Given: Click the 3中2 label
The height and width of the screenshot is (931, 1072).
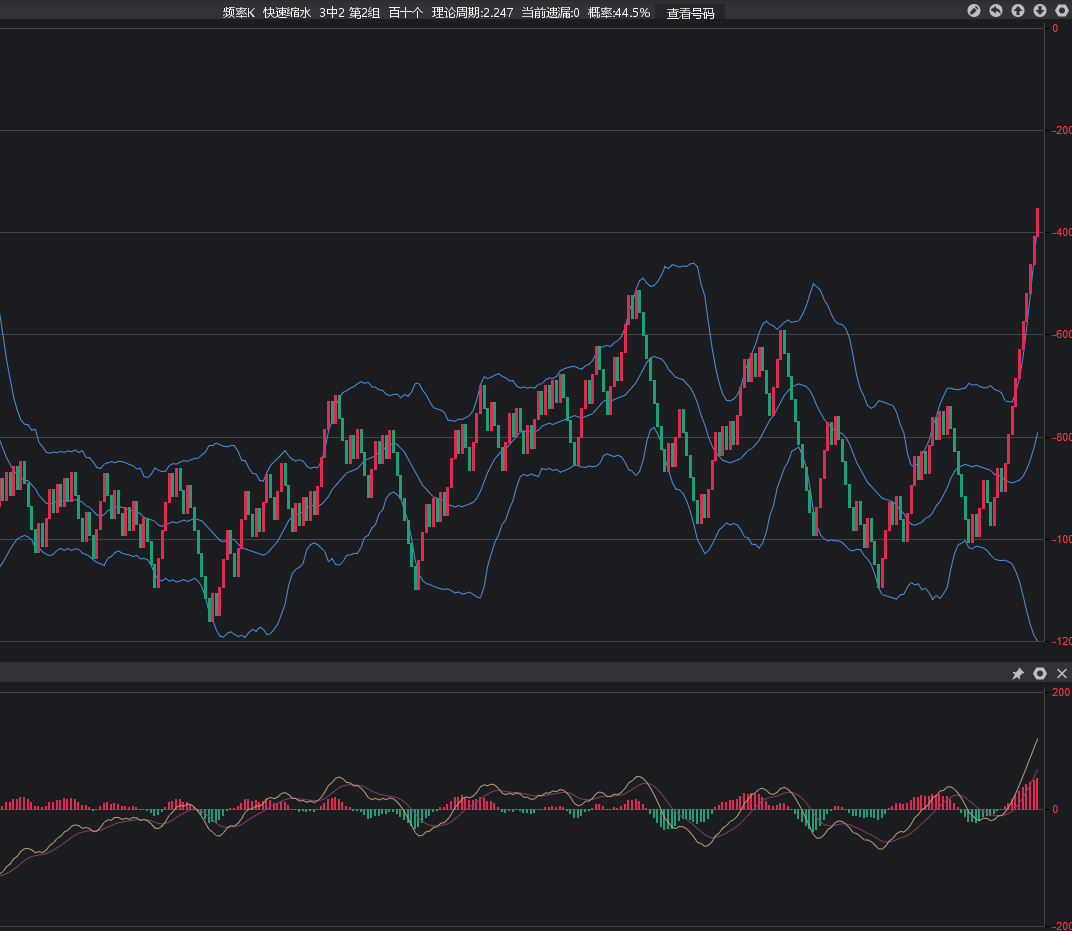Looking at the screenshot, I should point(332,13).
